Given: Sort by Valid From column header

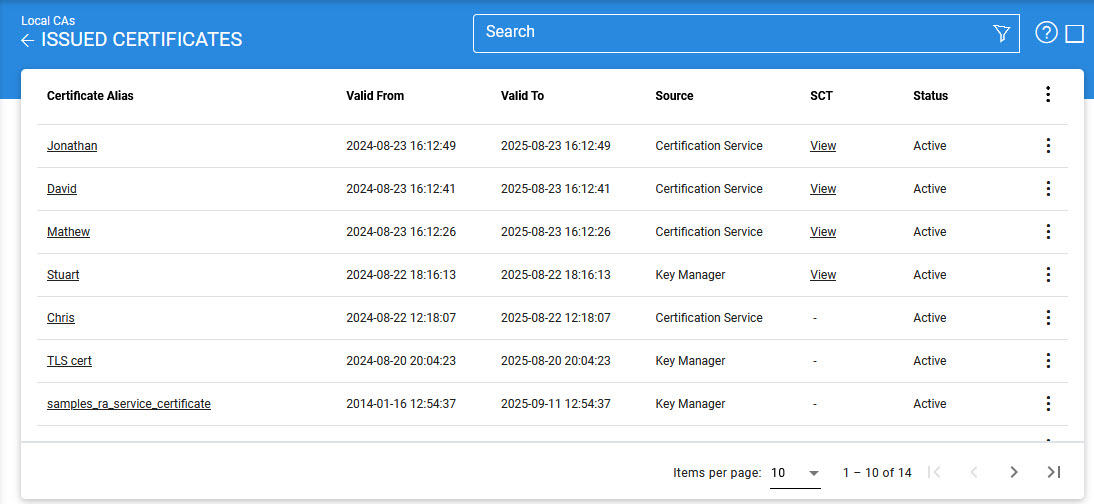Looking at the screenshot, I should click(375, 96).
